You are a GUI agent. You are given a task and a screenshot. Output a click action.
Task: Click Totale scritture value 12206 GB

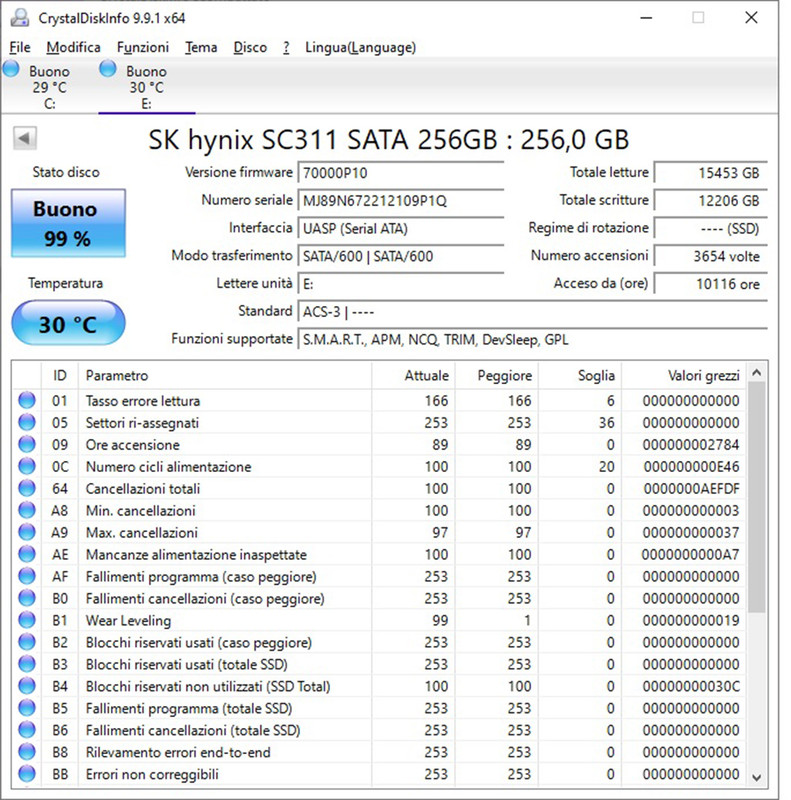(x=710, y=201)
